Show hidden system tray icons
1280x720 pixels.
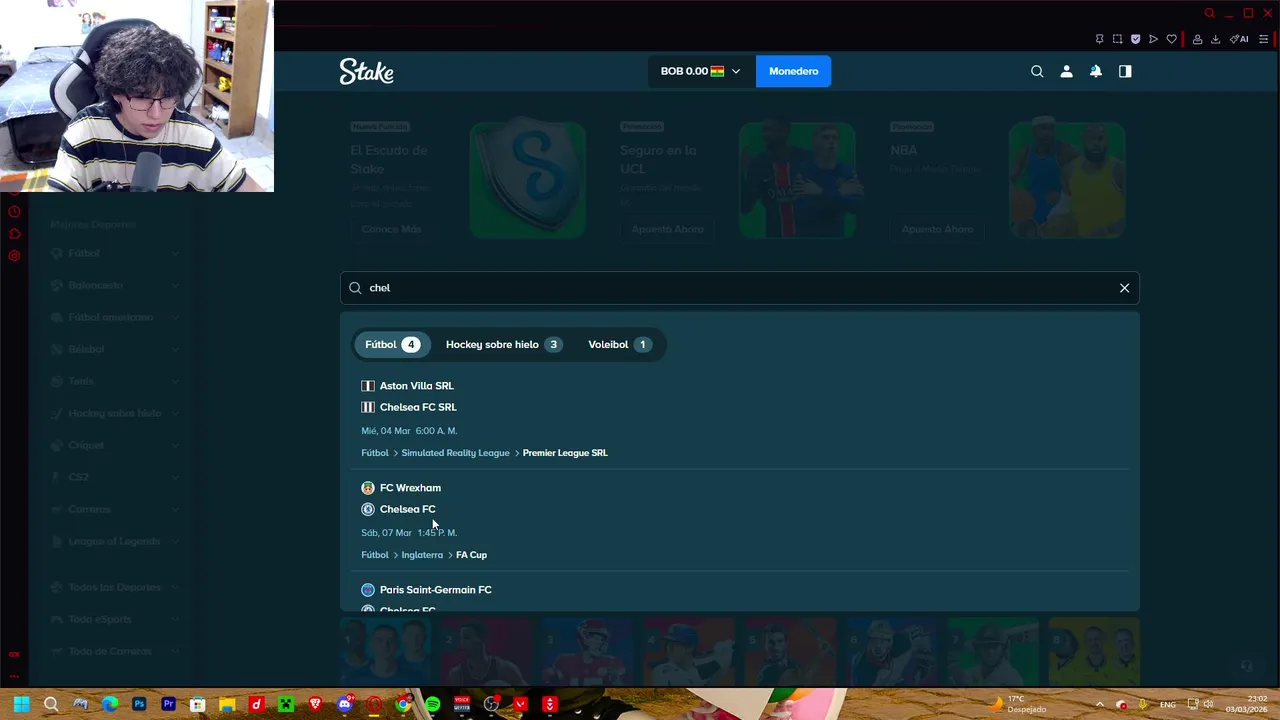(1099, 704)
